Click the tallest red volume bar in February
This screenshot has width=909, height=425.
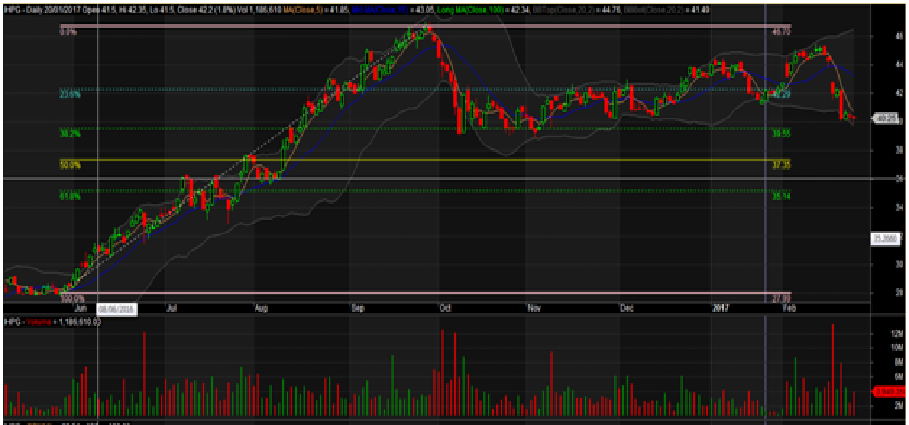click(832, 368)
